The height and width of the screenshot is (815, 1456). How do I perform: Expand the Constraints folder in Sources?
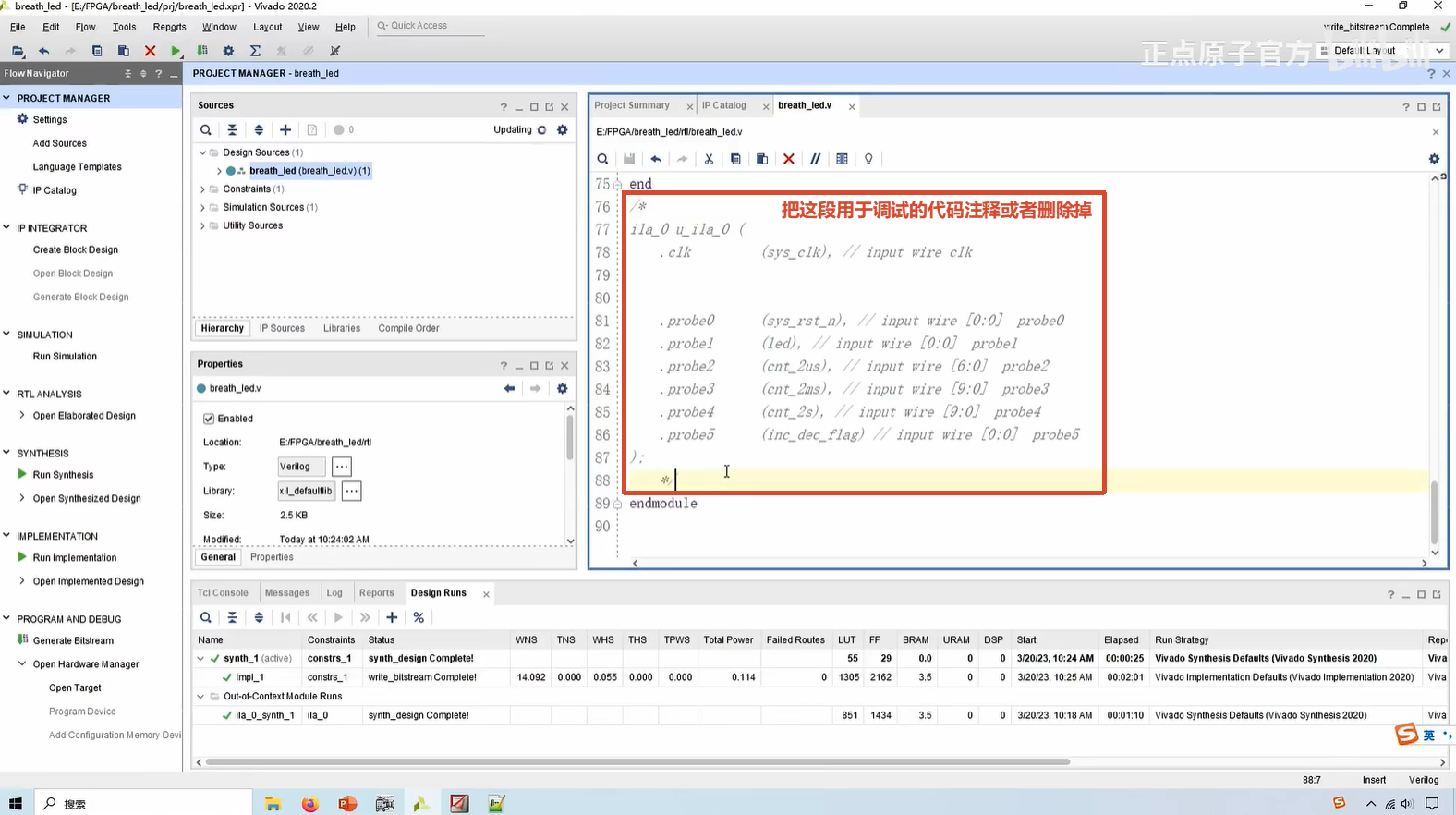point(203,189)
